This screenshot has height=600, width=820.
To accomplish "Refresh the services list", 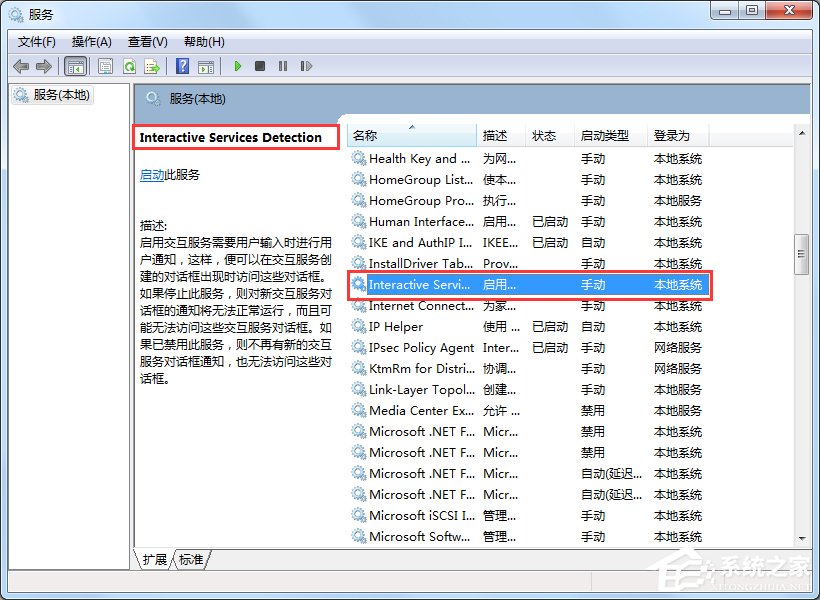I will click(130, 66).
